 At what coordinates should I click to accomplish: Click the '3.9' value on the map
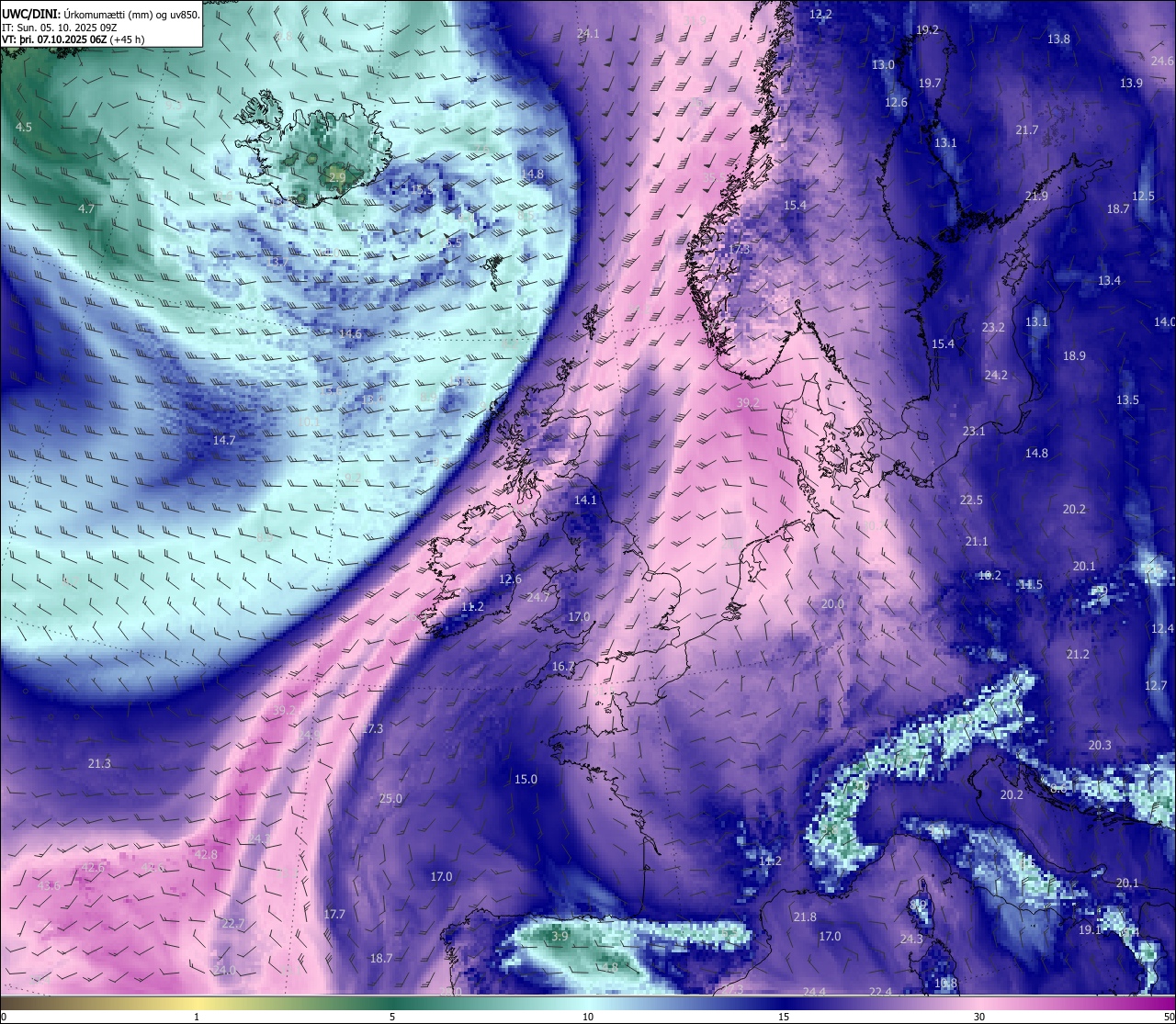coord(560,937)
